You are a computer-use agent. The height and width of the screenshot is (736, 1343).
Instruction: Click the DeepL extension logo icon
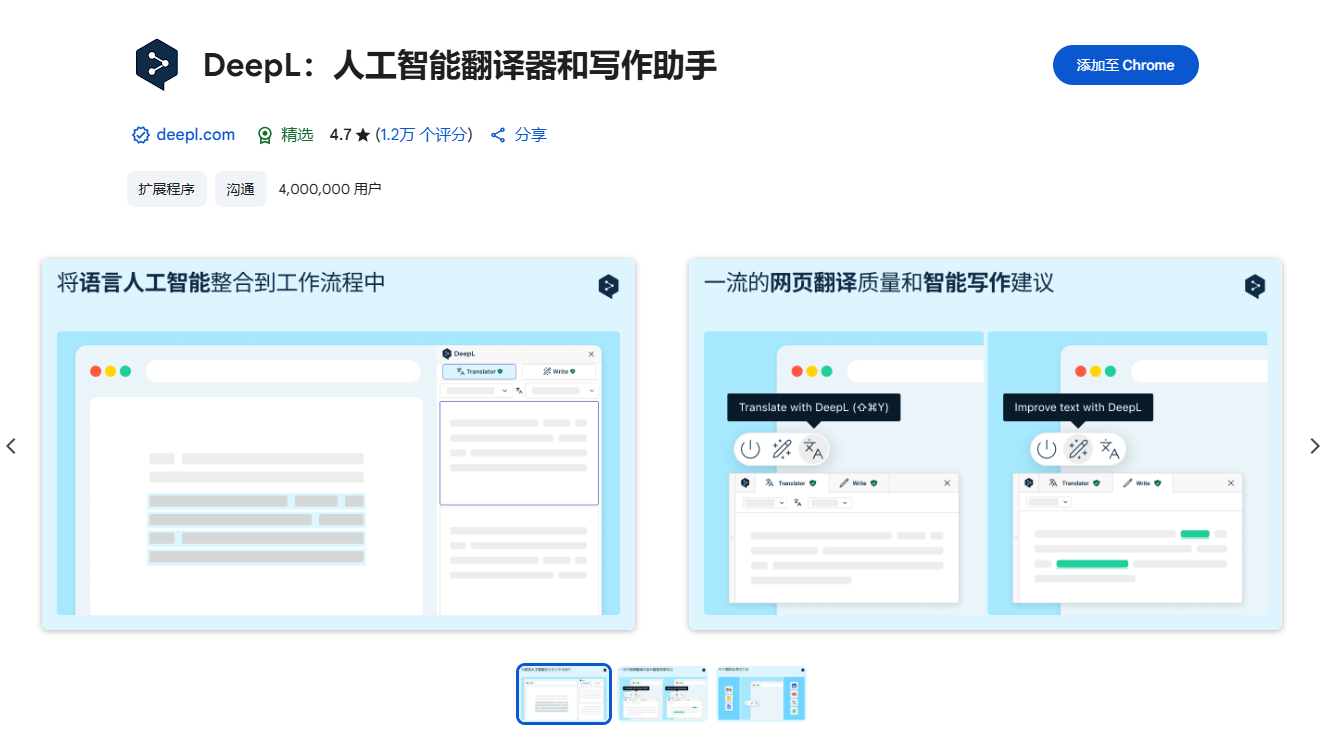[156, 66]
